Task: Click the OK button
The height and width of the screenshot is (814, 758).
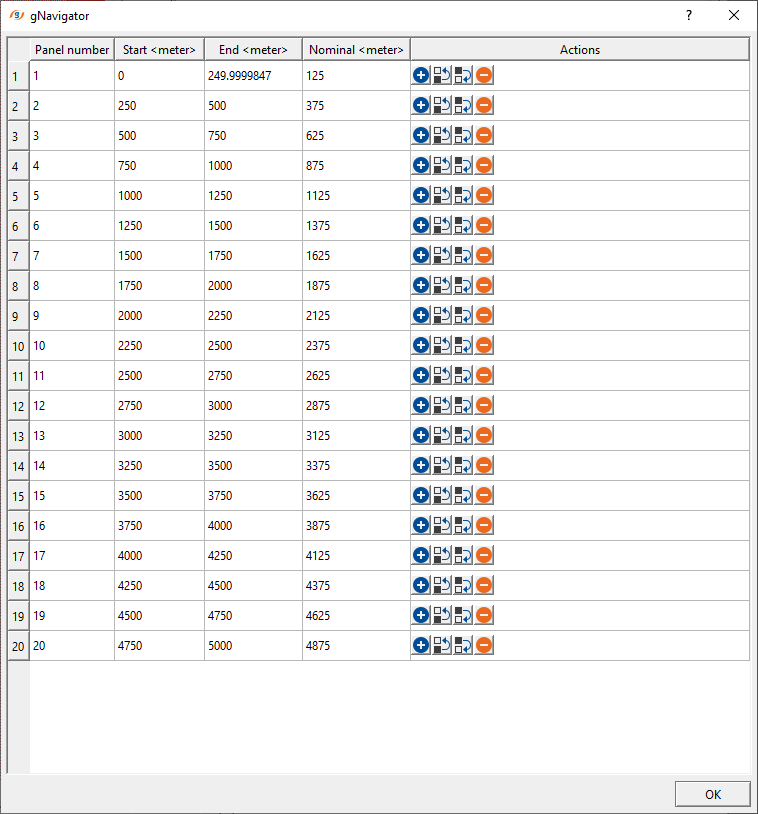Action: [712, 794]
